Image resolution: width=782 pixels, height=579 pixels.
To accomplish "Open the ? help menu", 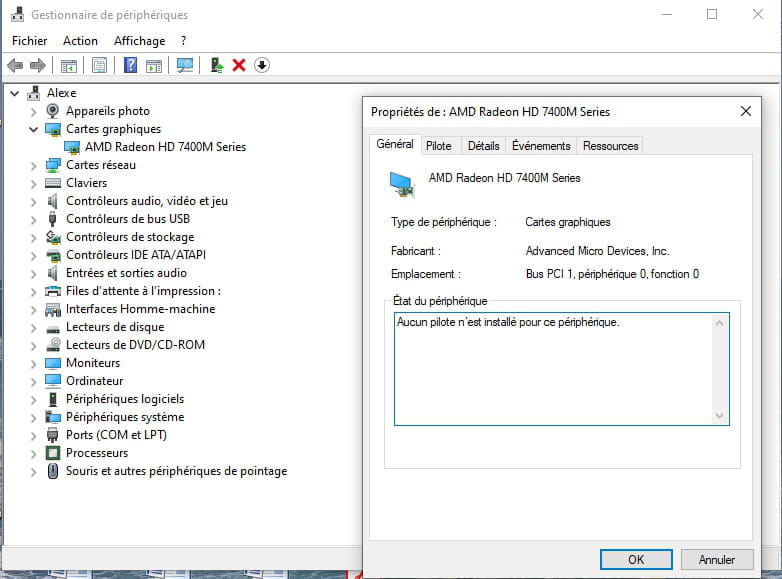I will [184, 41].
